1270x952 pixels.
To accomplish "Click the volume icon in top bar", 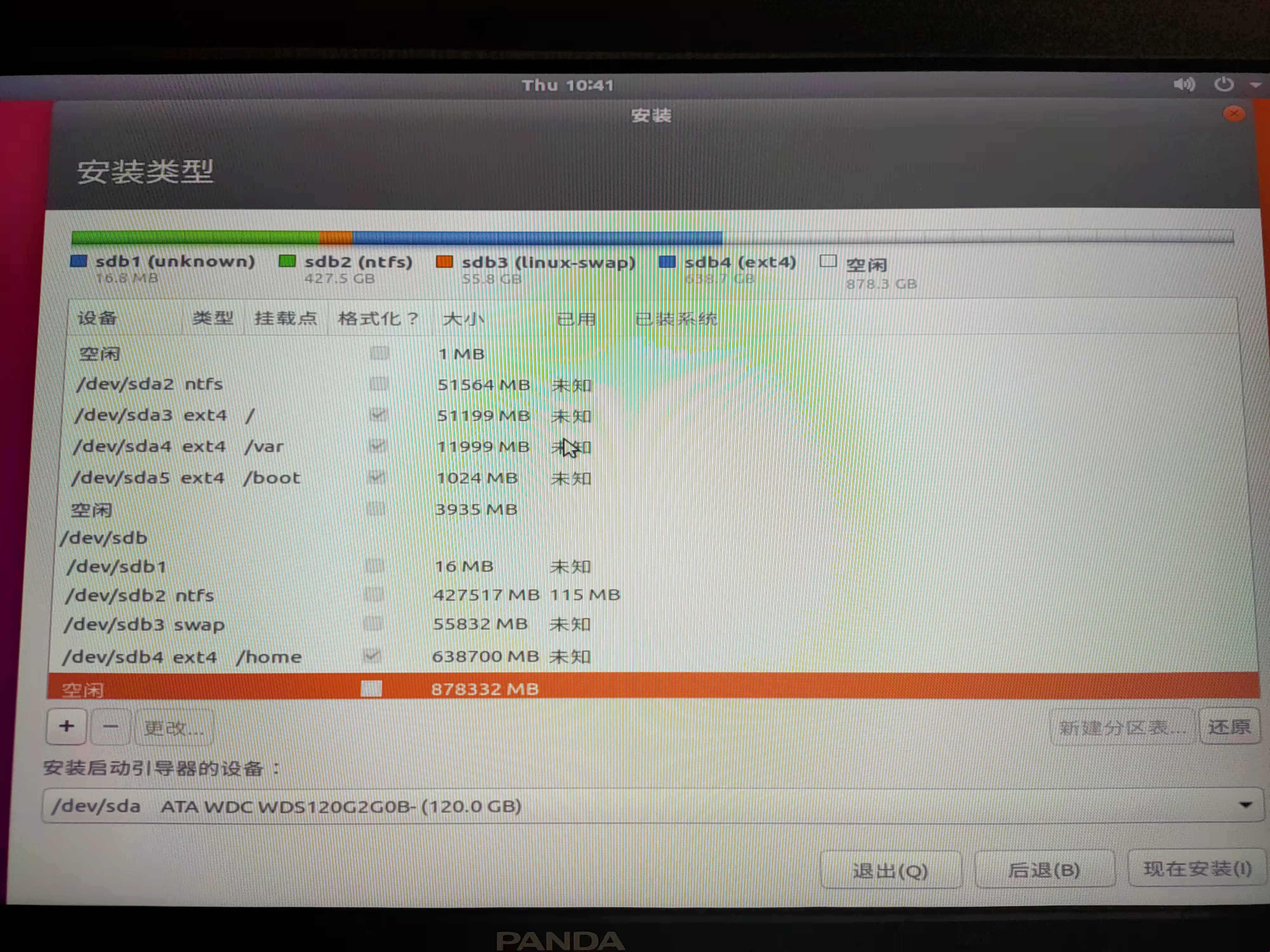I will 1184,85.
